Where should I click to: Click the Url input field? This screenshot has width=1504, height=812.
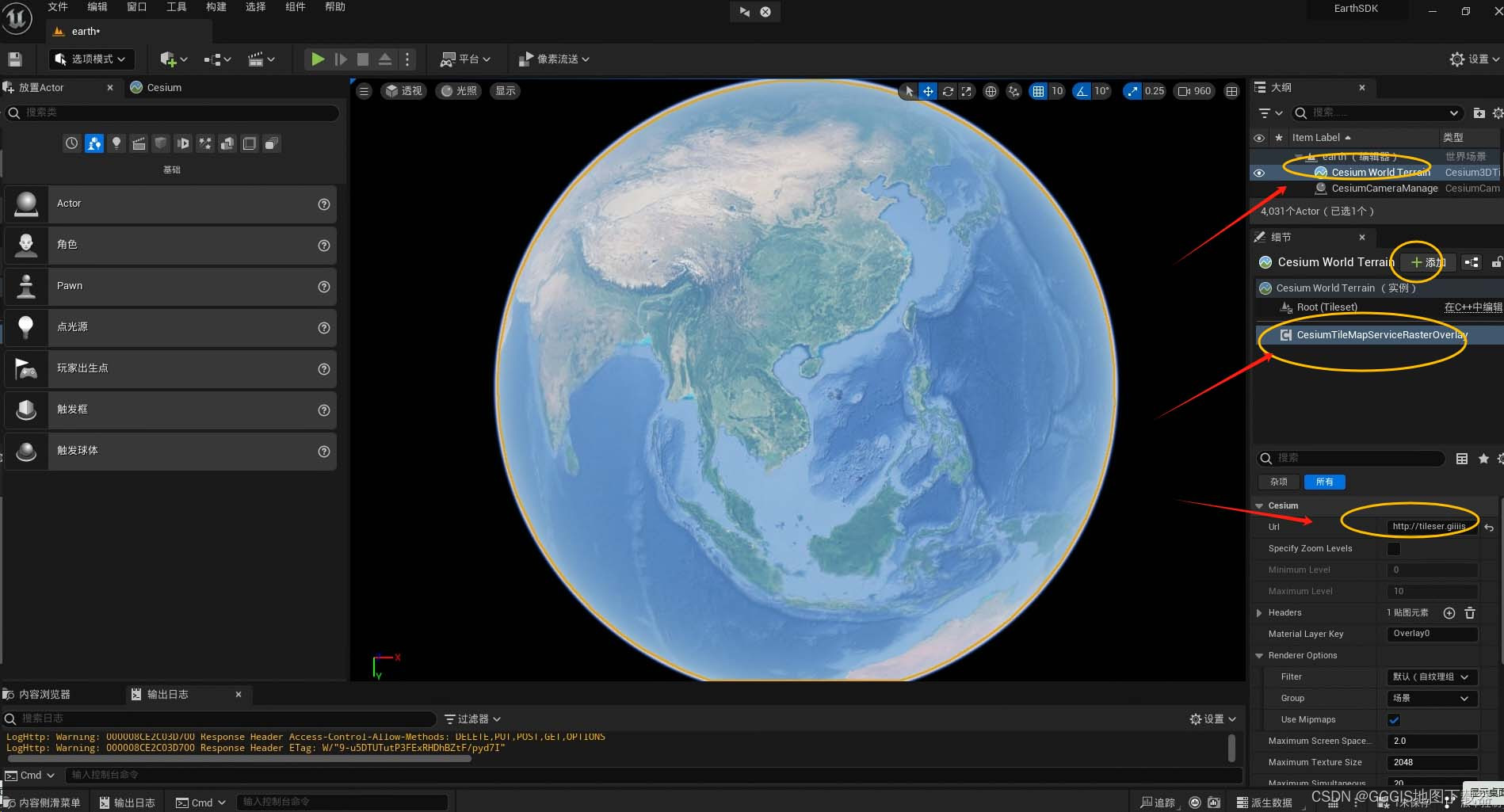coord(1432,527)
